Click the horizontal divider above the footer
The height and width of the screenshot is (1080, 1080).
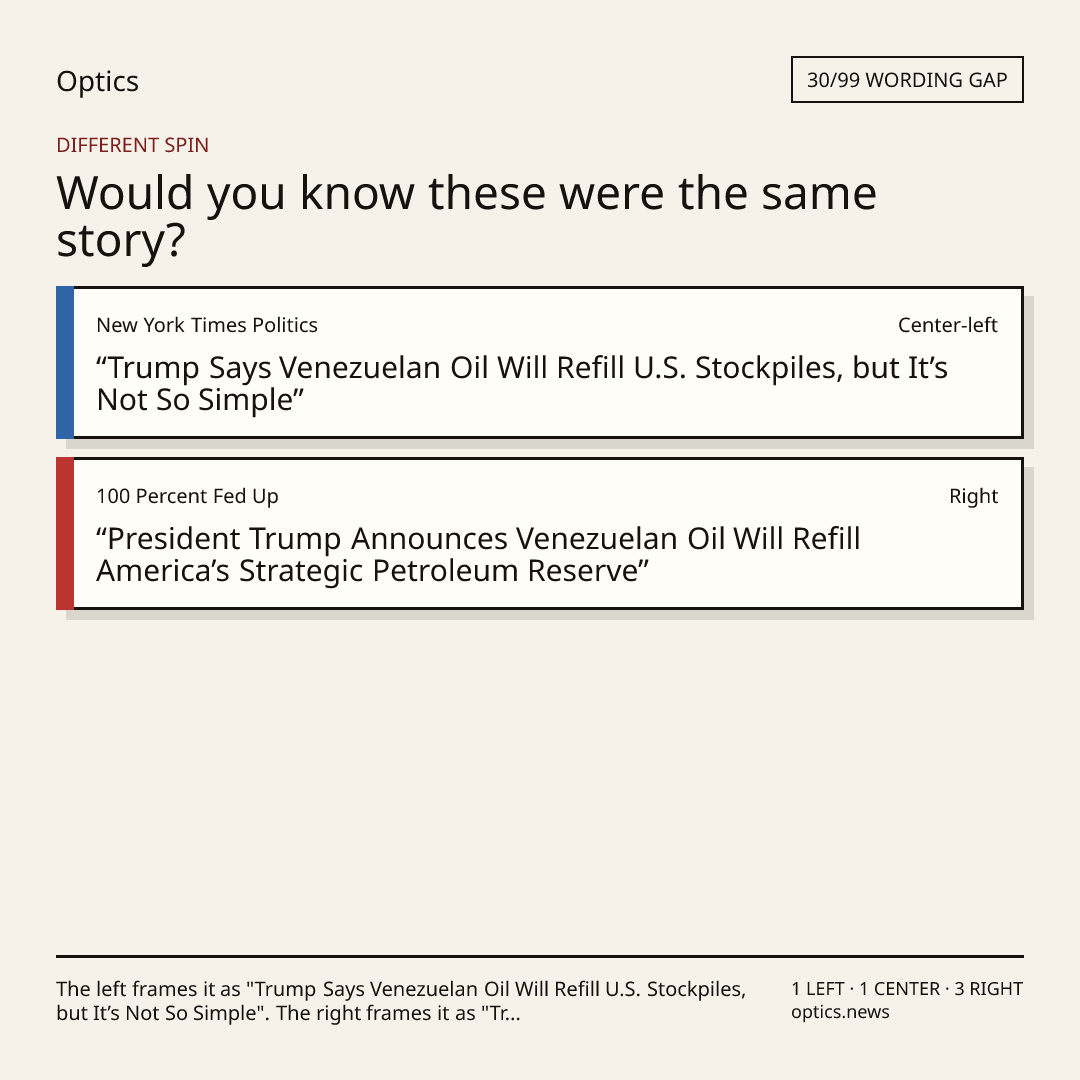coord(540,956)
